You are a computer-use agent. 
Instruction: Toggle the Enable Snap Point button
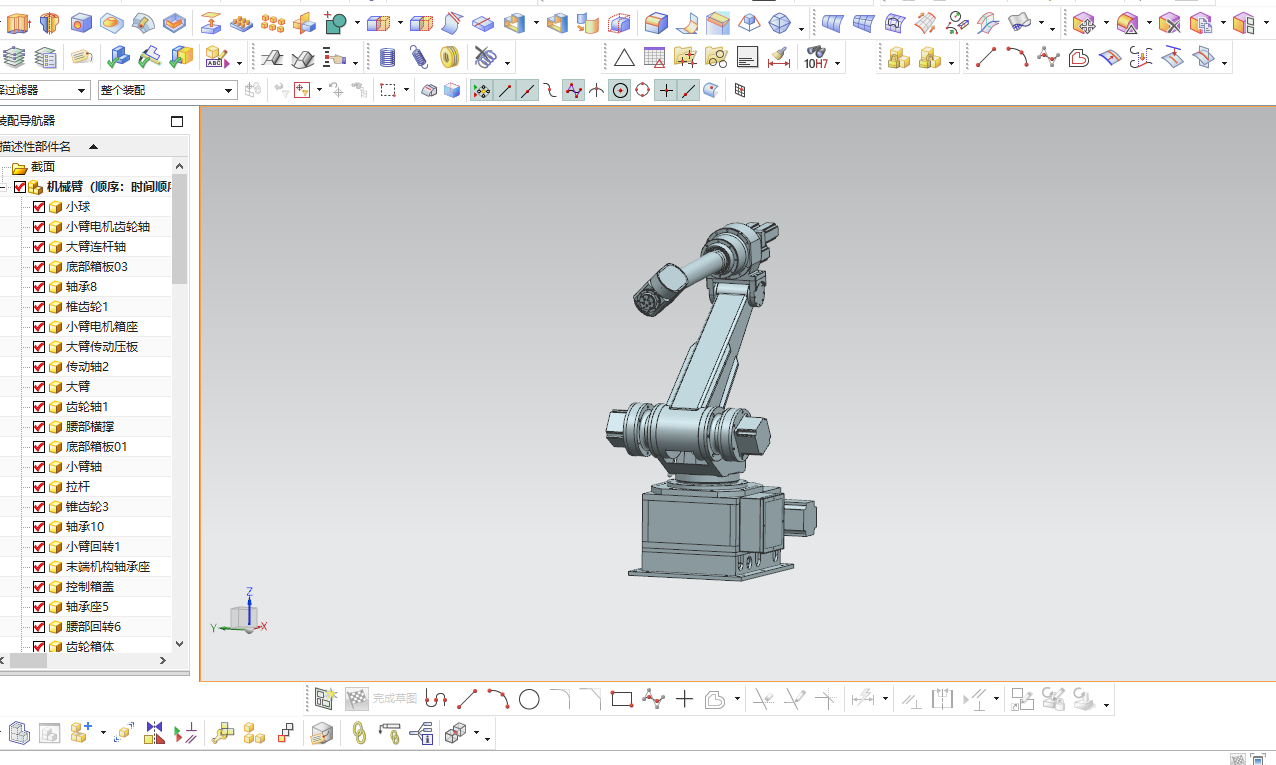coord(481,91)
